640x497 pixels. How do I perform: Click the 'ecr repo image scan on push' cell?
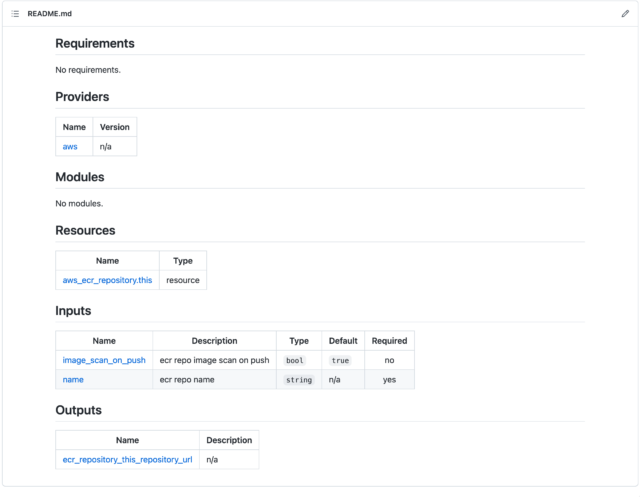click(214, 360)
